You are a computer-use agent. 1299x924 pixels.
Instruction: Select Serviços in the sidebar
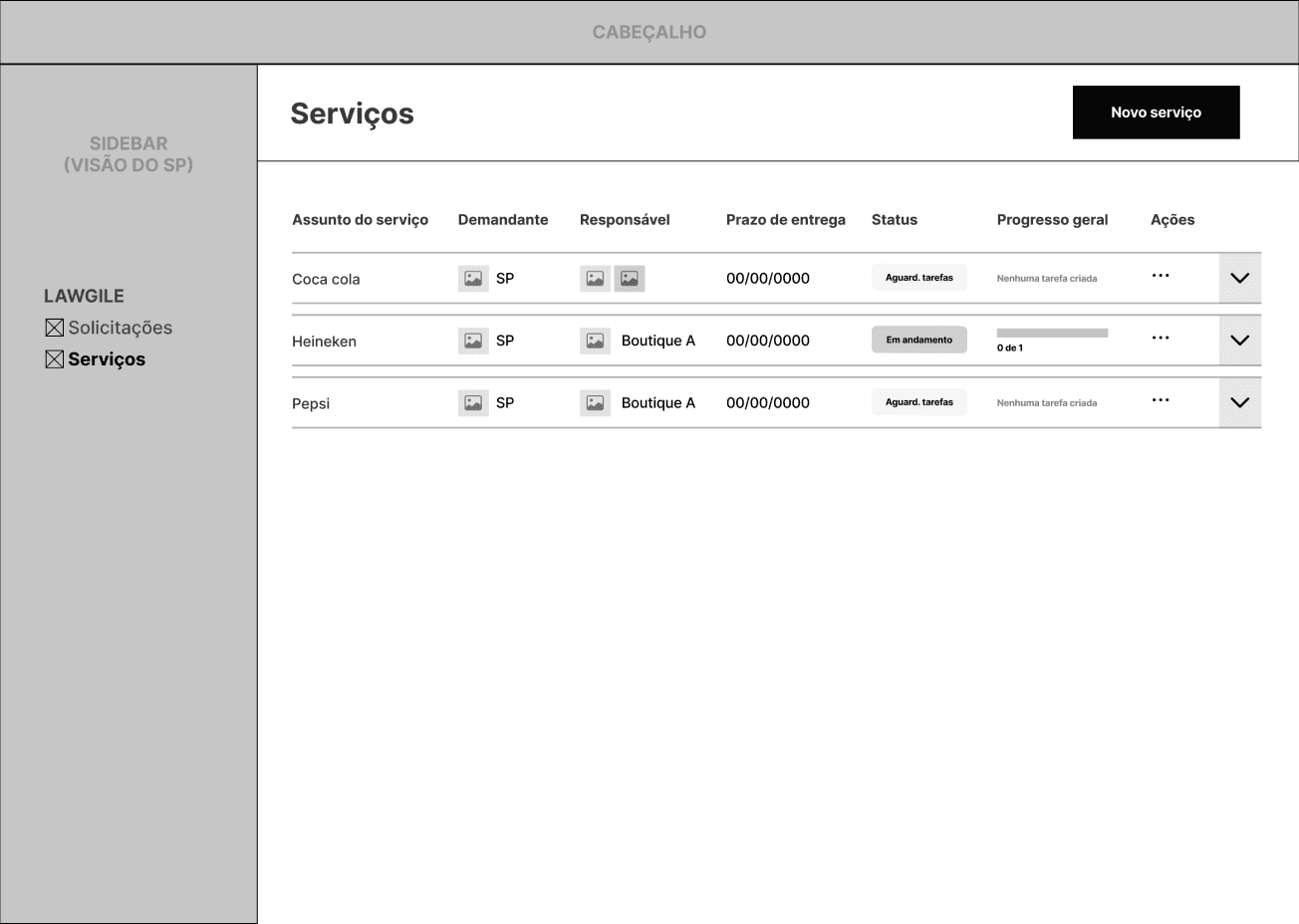pos(107,359)
